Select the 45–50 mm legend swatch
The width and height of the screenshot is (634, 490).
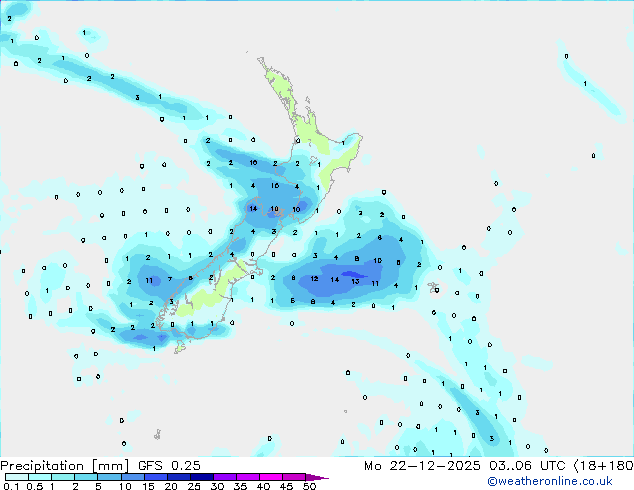click(294, 477)
